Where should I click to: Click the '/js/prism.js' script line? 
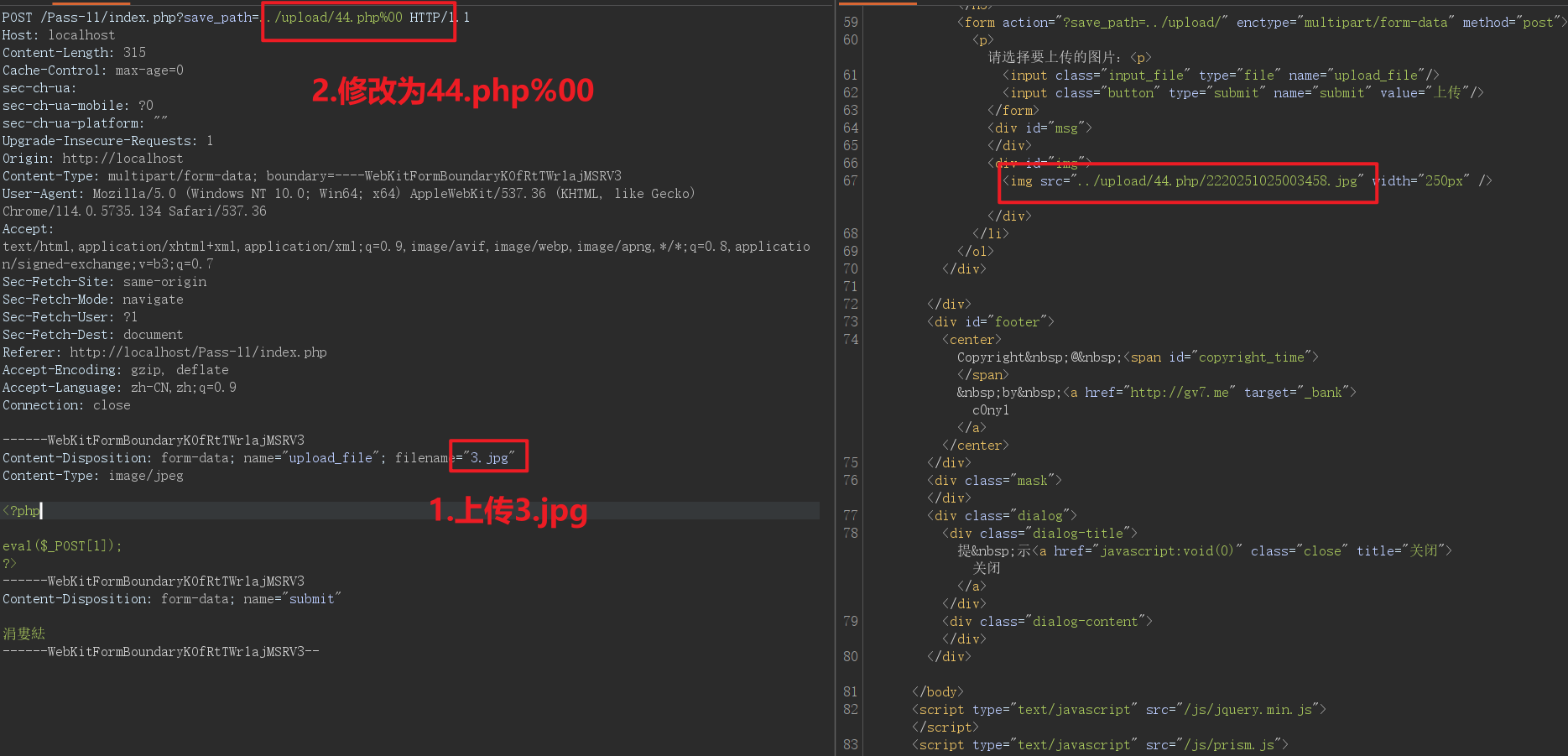(1101, 744)
